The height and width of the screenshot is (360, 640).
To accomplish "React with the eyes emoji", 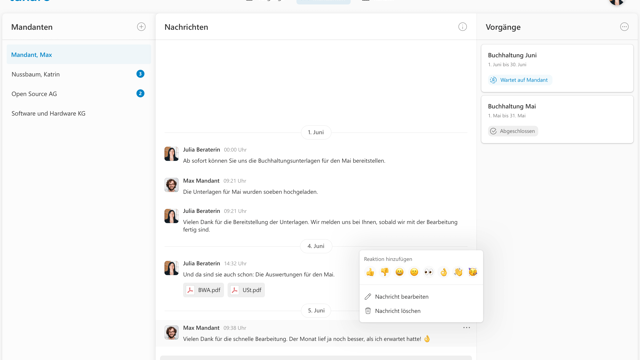I will [x=429, y=272].
